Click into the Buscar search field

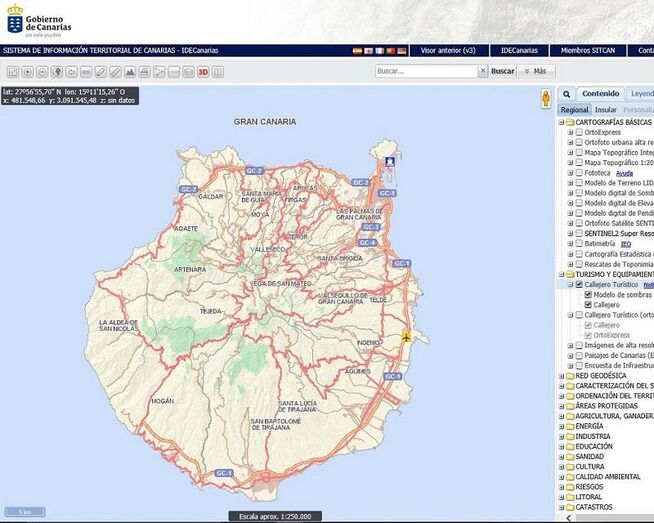(x=425, y=72)
